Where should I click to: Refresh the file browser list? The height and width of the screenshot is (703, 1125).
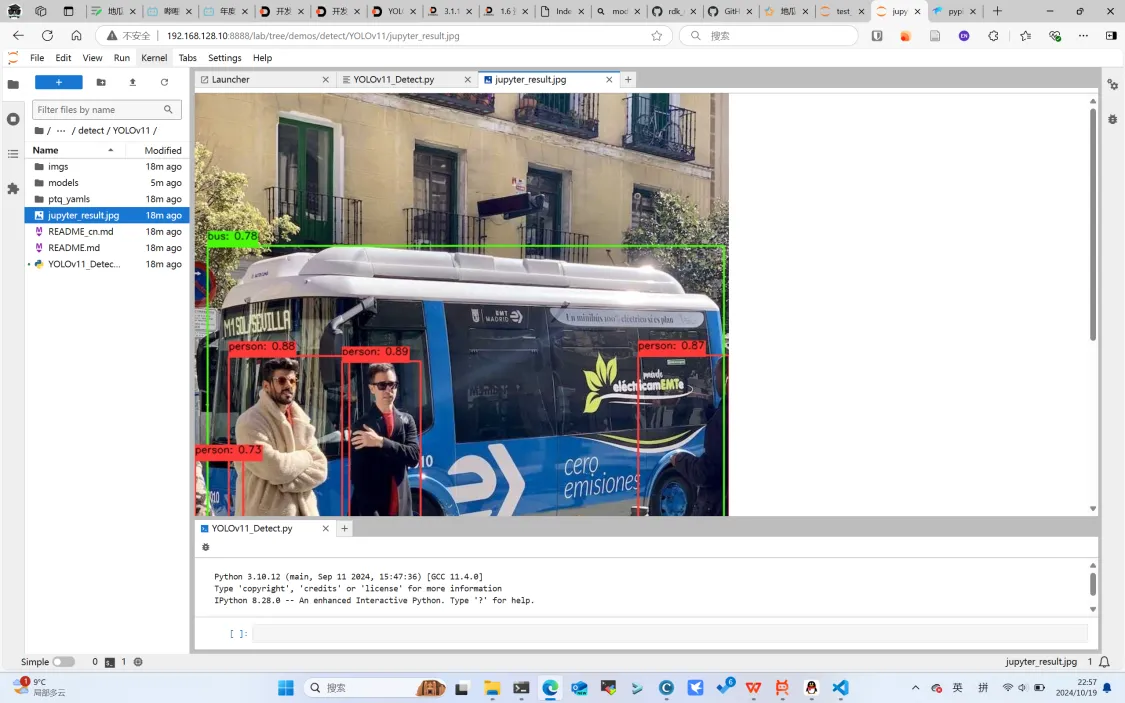[x=164, y=82]
